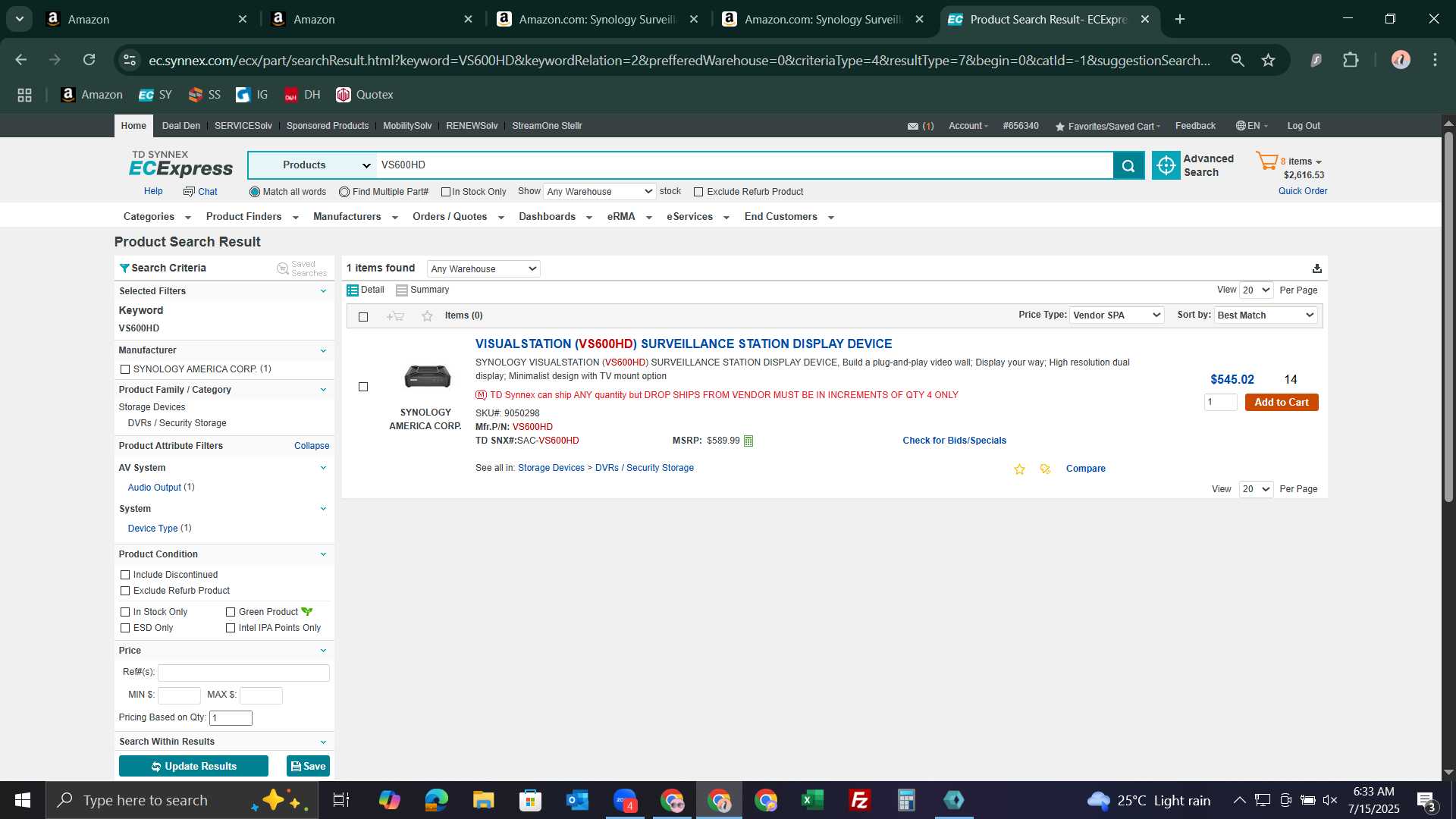Expand the Search Within Results section
This screenshot has height=819, width=1456.
click(x=323, y=742)
